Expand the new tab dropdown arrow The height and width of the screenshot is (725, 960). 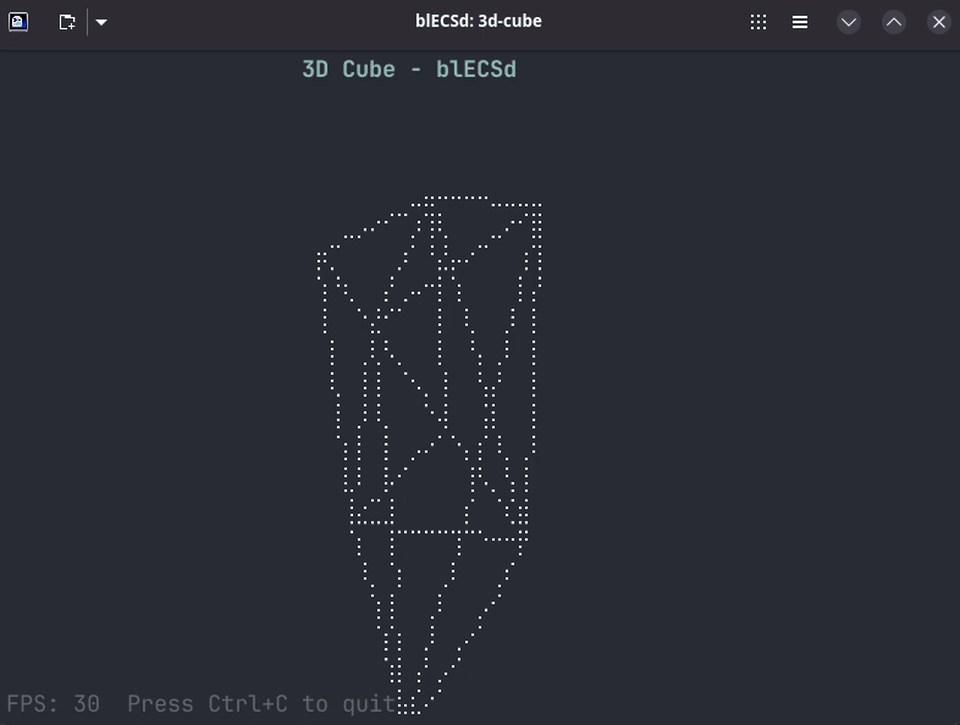(102, 22)
